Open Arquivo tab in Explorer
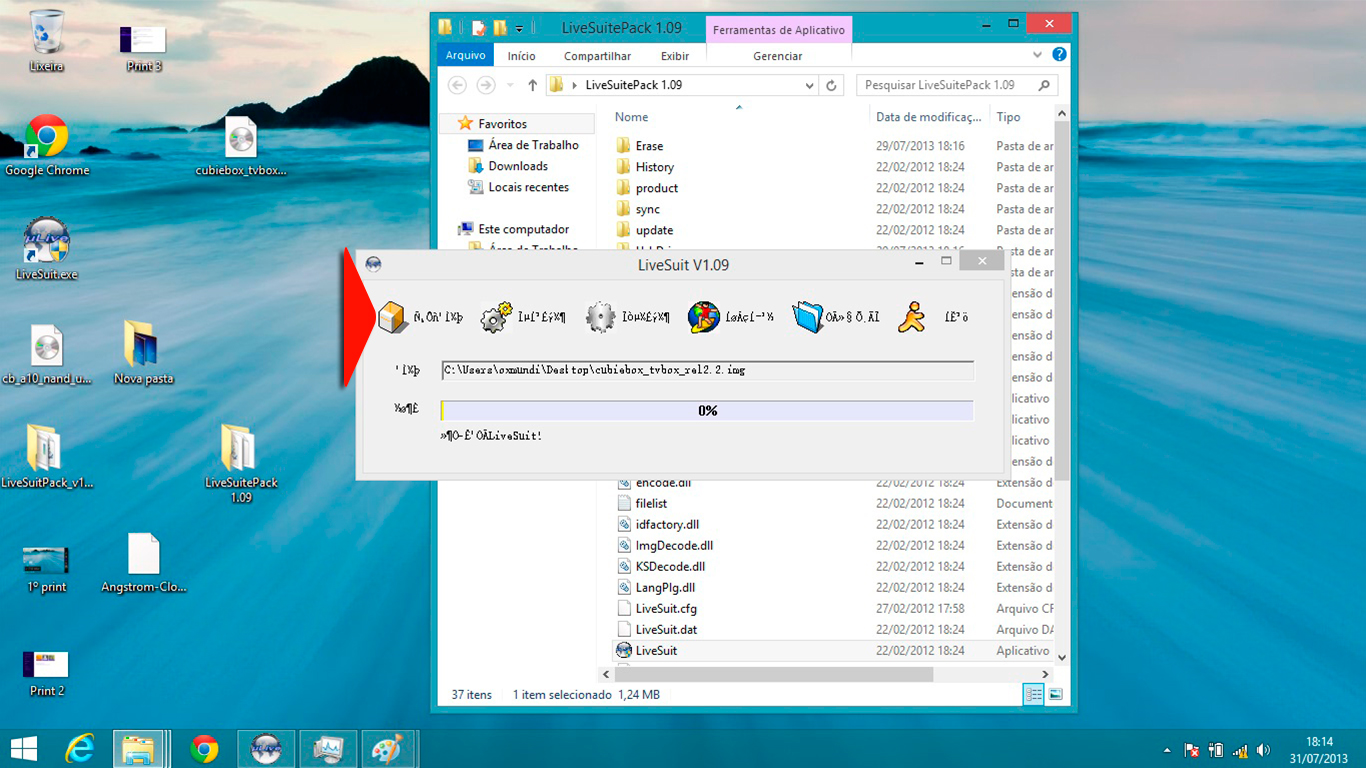The image size is (1366, 768). click(x=465, y=56)
